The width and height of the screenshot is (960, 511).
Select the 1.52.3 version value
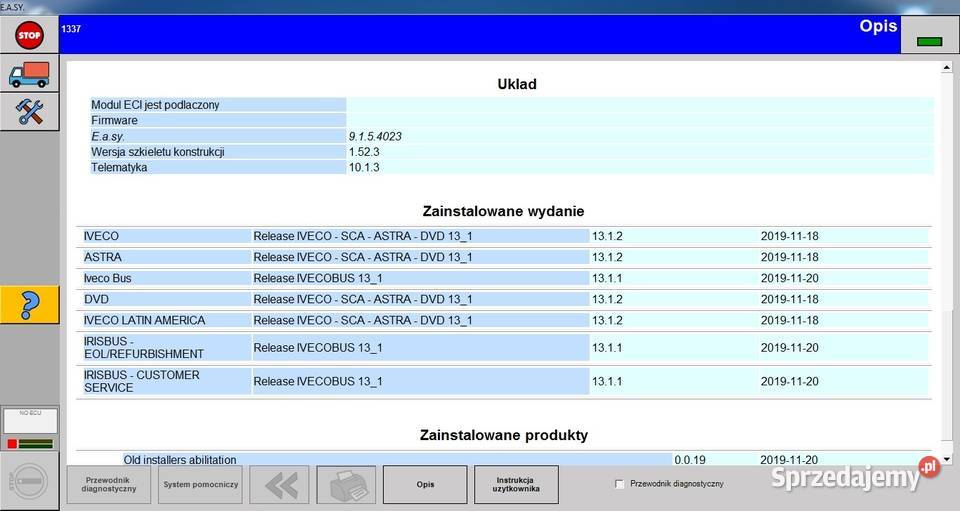point(364,152)
